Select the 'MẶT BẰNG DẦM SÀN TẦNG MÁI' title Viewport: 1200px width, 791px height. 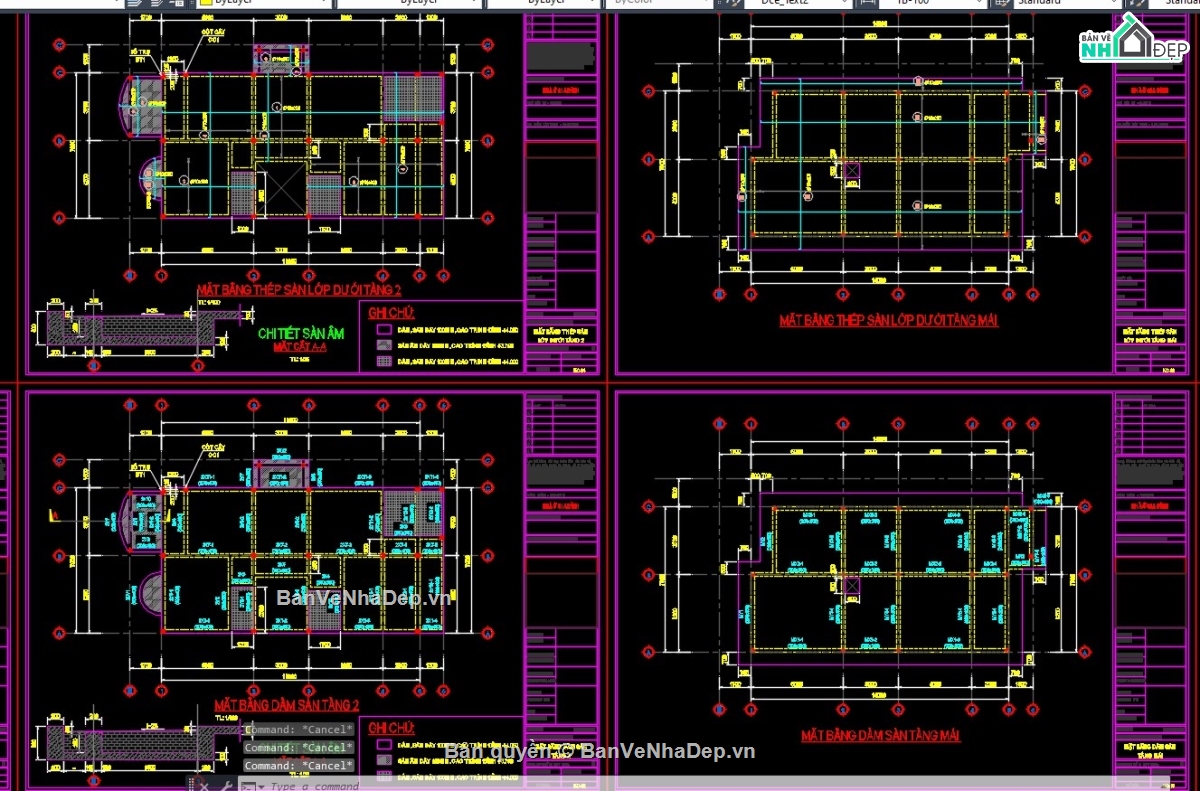[x=880, y=736]
